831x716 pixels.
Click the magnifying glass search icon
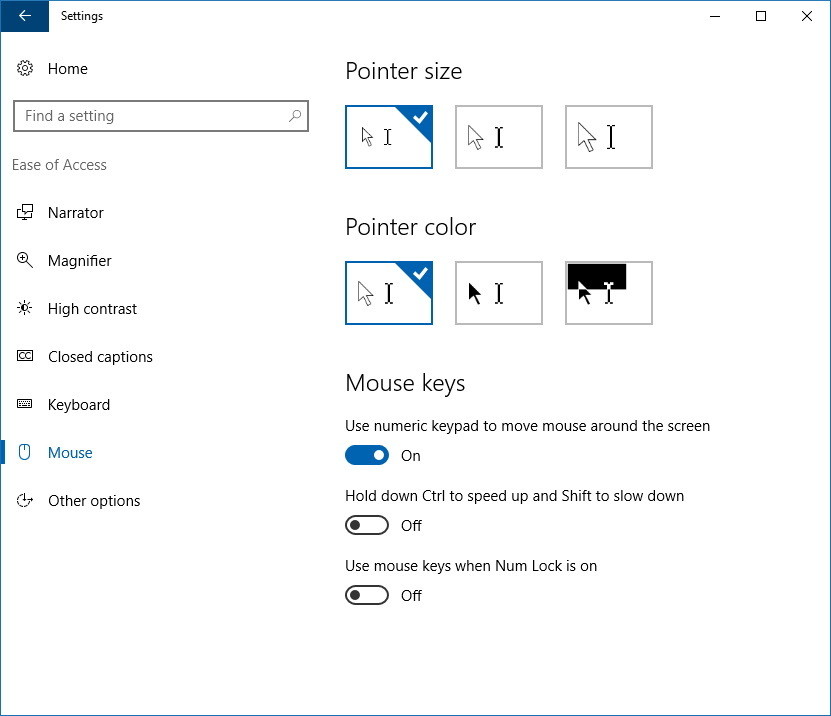pyautogui.click(x=295, y=116)
